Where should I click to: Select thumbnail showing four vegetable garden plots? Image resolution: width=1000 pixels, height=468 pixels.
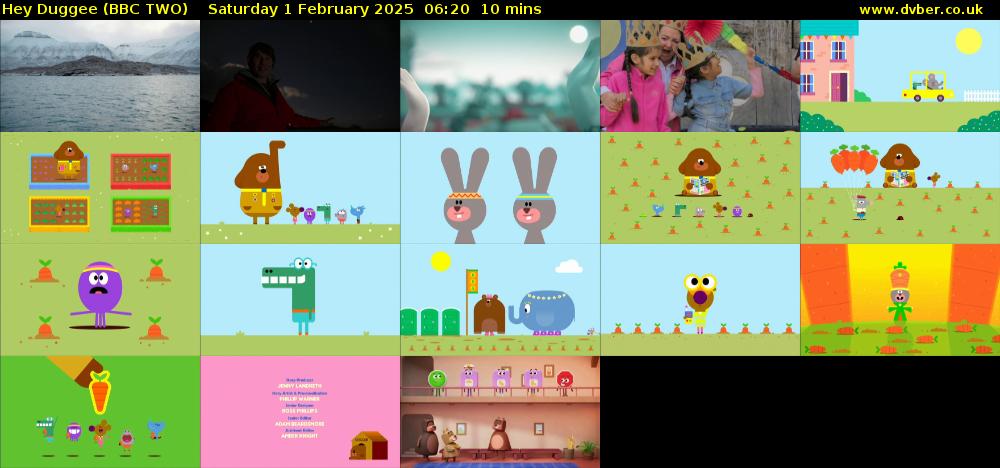coord(100,188)
